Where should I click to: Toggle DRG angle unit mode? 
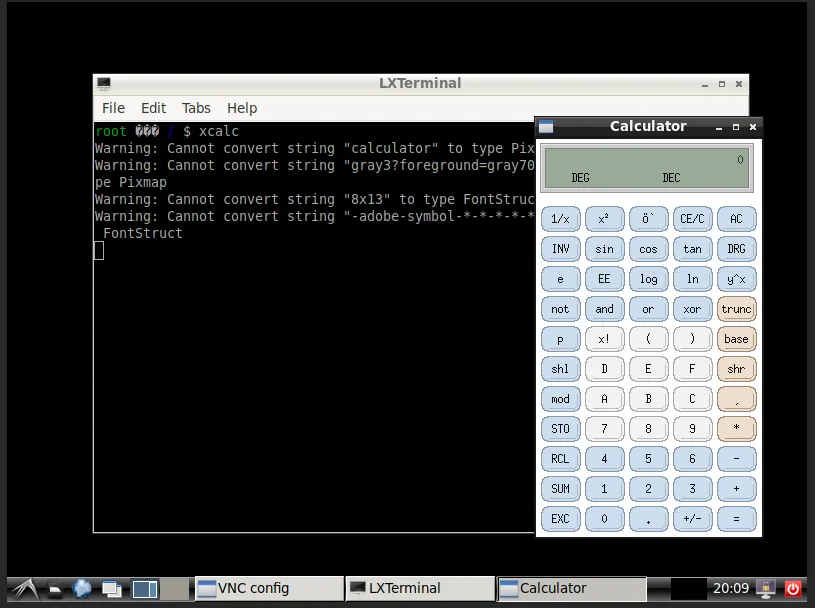736,249
